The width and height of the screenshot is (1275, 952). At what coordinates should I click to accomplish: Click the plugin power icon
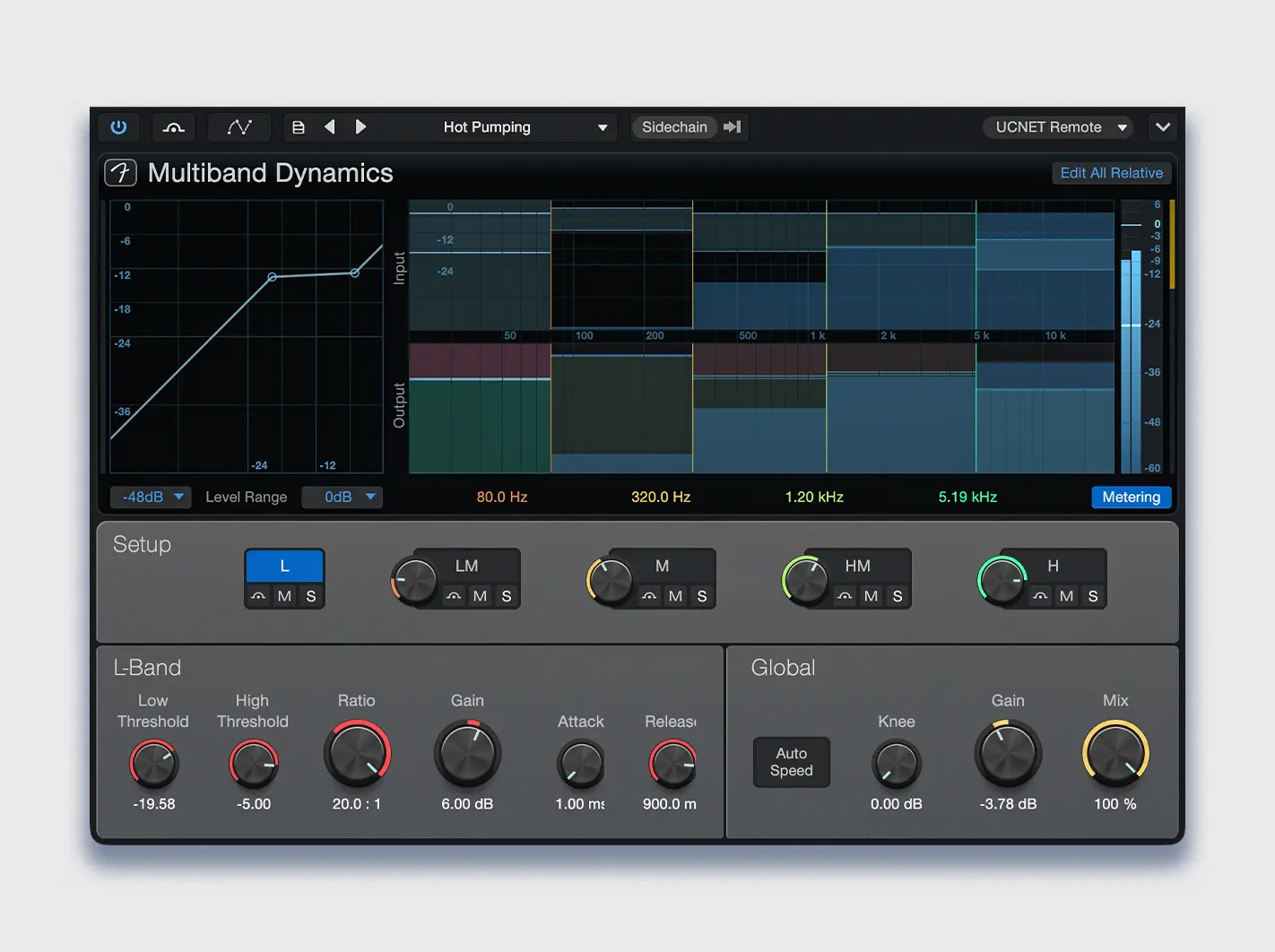point(117,126)
